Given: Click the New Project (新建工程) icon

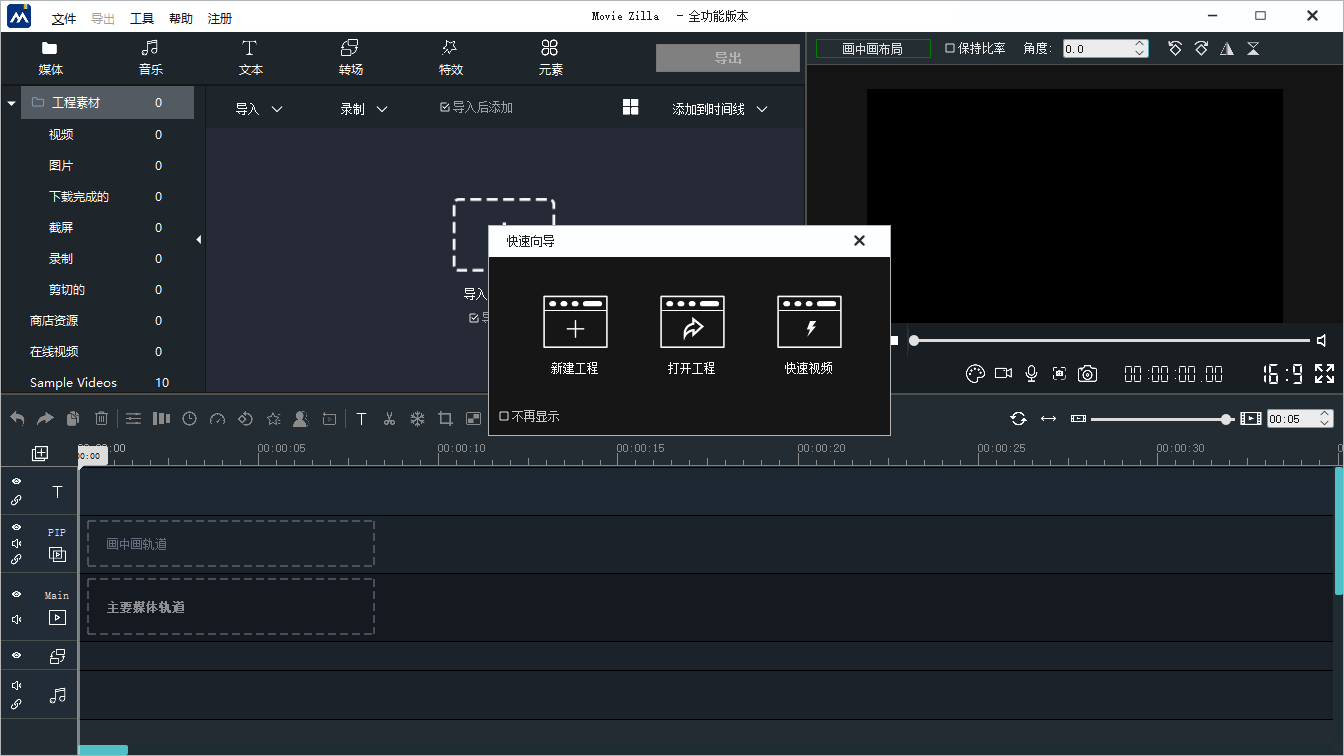Looking at the screenshot, I should click(575, 322).
